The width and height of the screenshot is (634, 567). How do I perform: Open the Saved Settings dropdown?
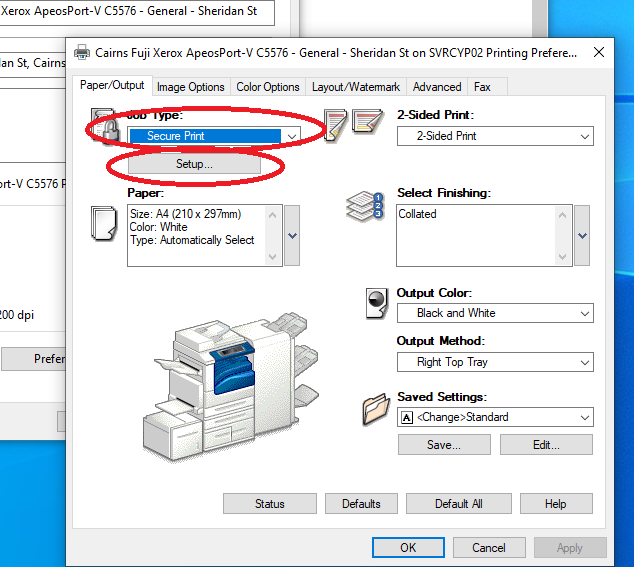click(x=495, y=417)
